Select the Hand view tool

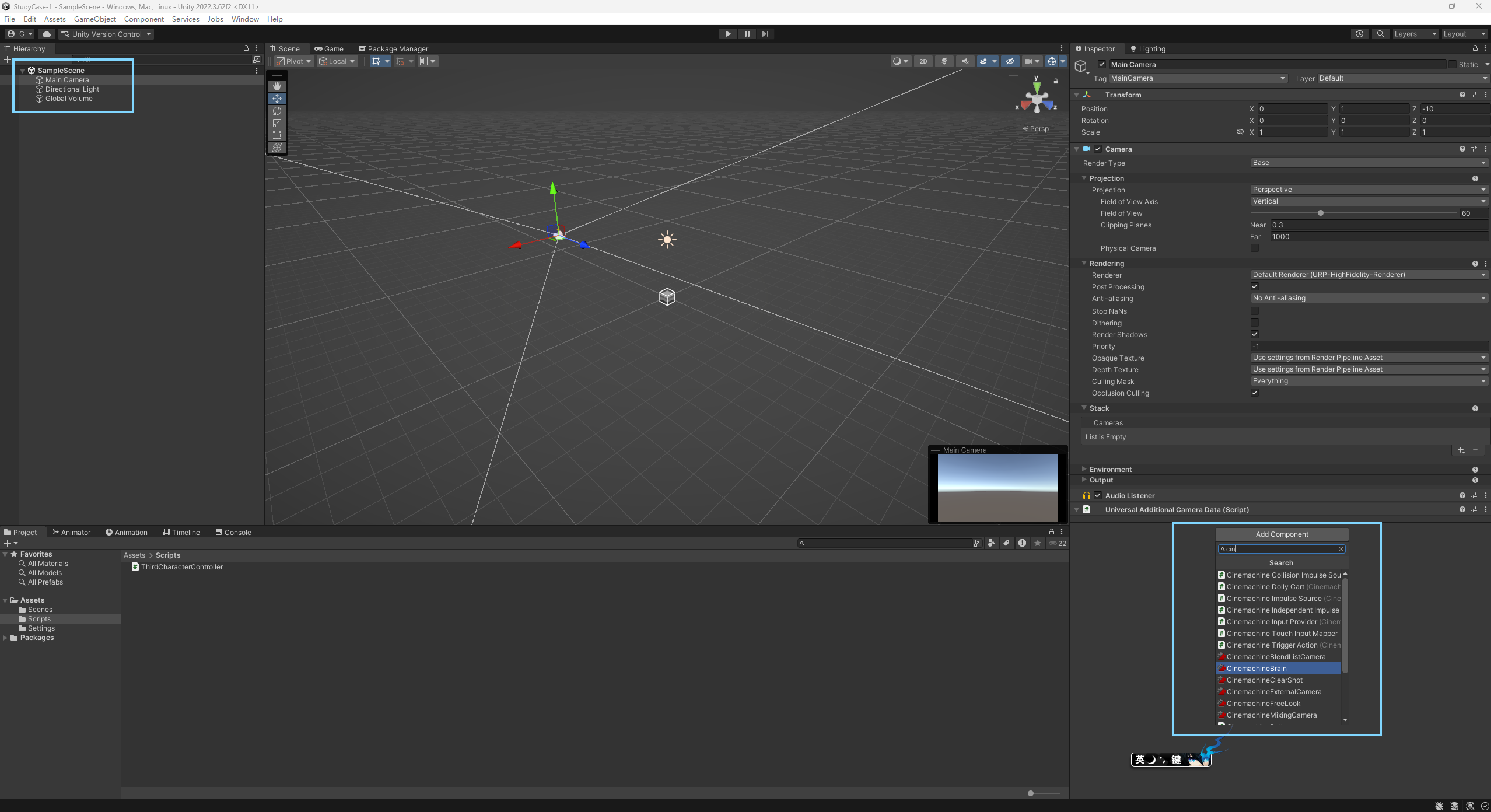pos(277,86)
